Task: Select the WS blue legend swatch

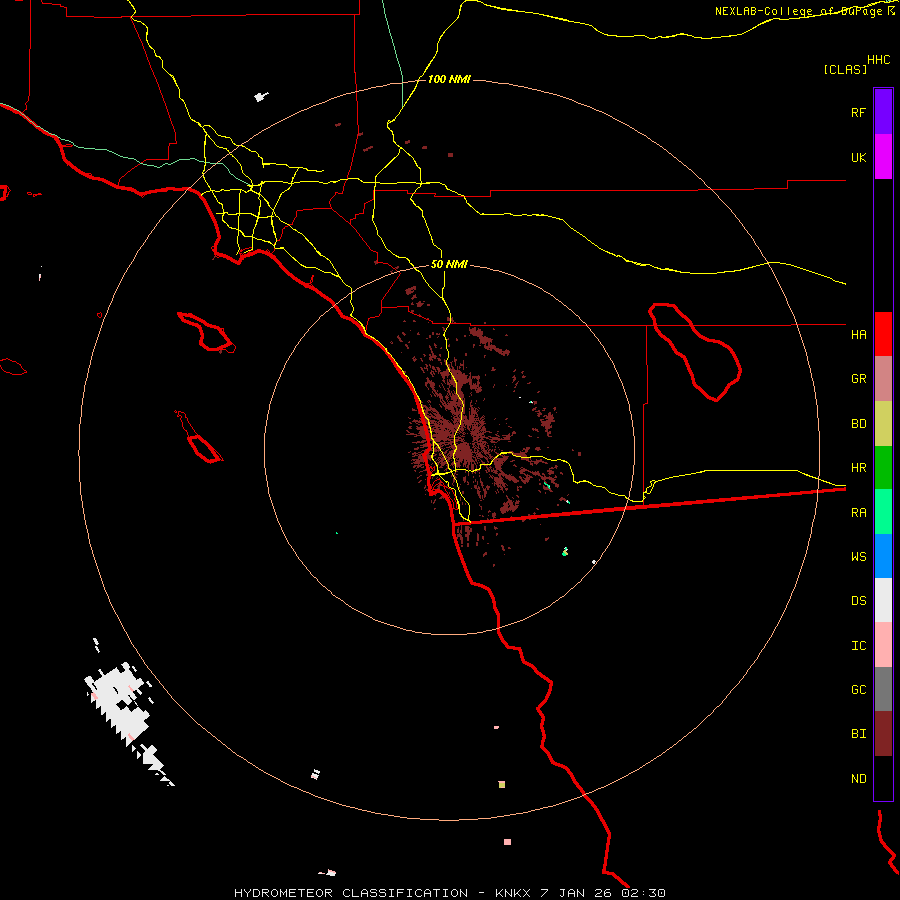Action: (x=883, y=556)
